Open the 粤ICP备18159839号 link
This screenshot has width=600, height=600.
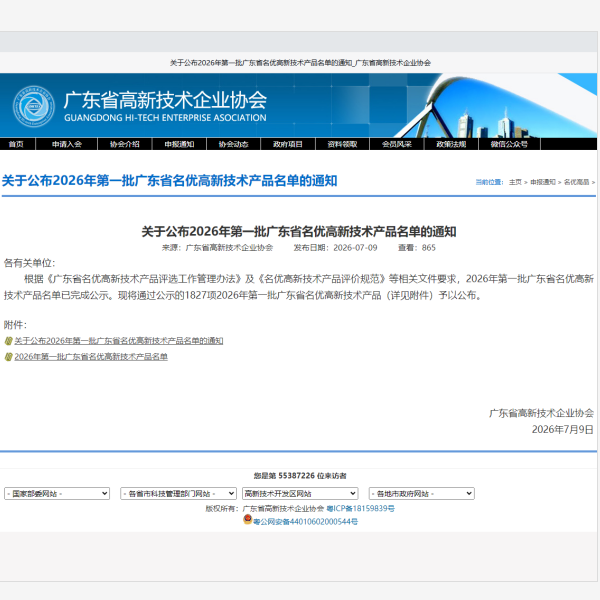(x=360, y=509)
